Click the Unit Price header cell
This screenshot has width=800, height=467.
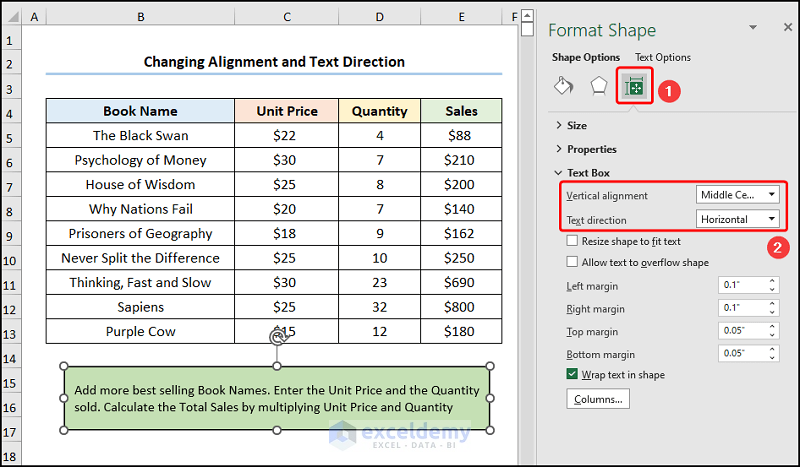click(287, 111)
